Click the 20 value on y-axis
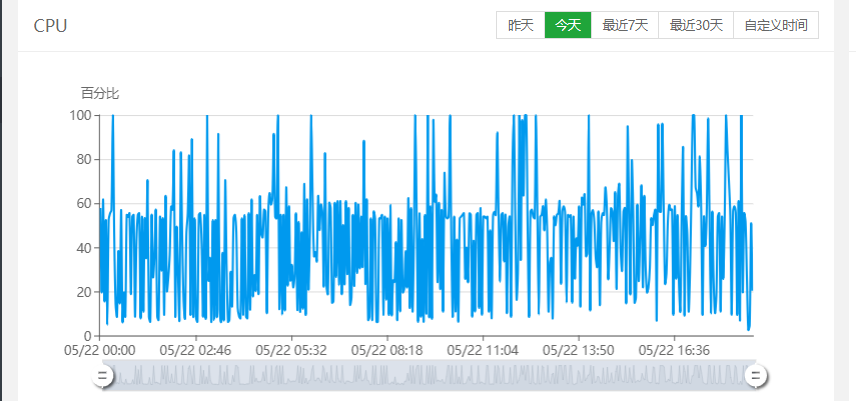The image size is (856, 401). coord(84,292)
